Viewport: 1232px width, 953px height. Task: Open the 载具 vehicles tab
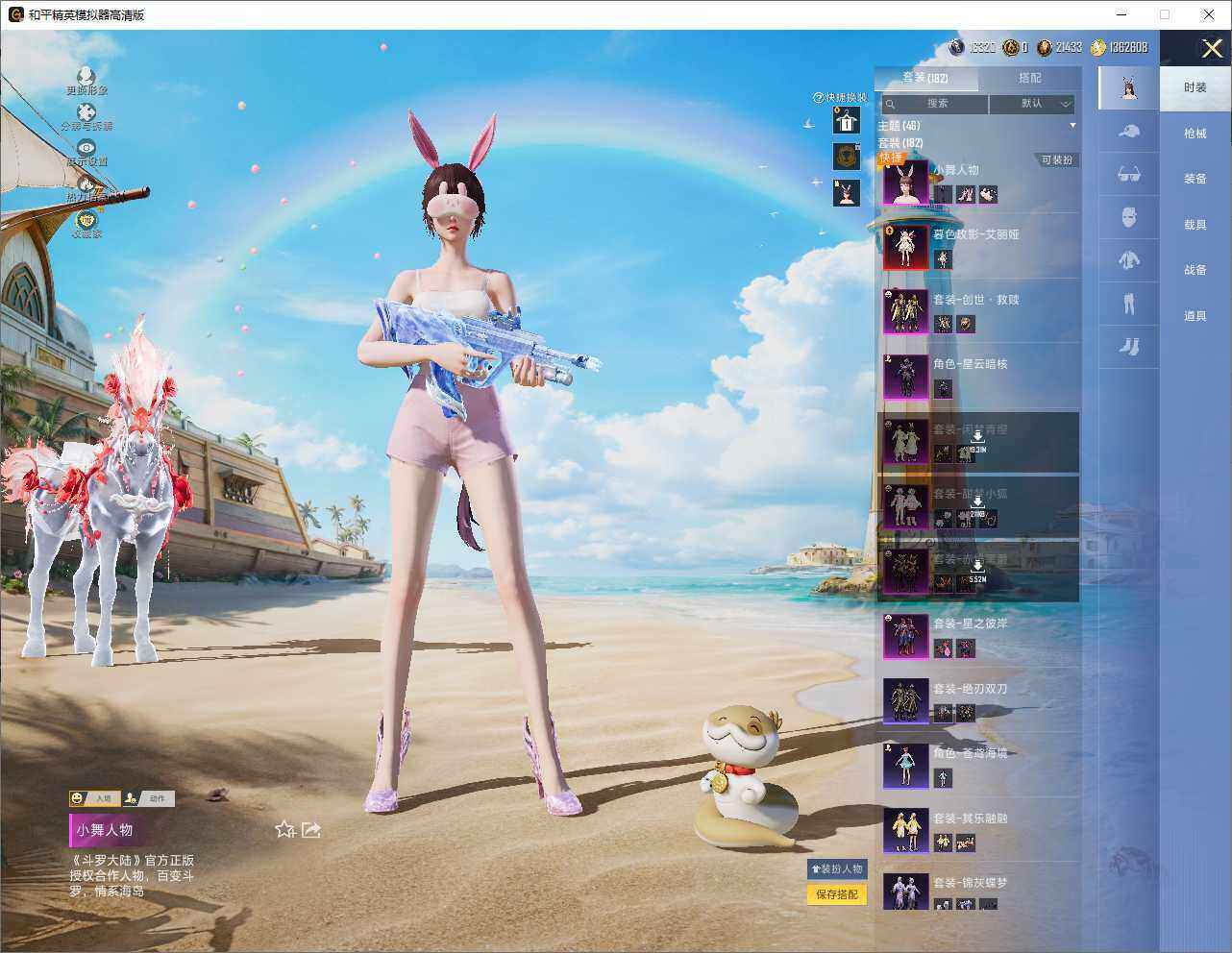pyautogui.click(x=1195, y=225)
